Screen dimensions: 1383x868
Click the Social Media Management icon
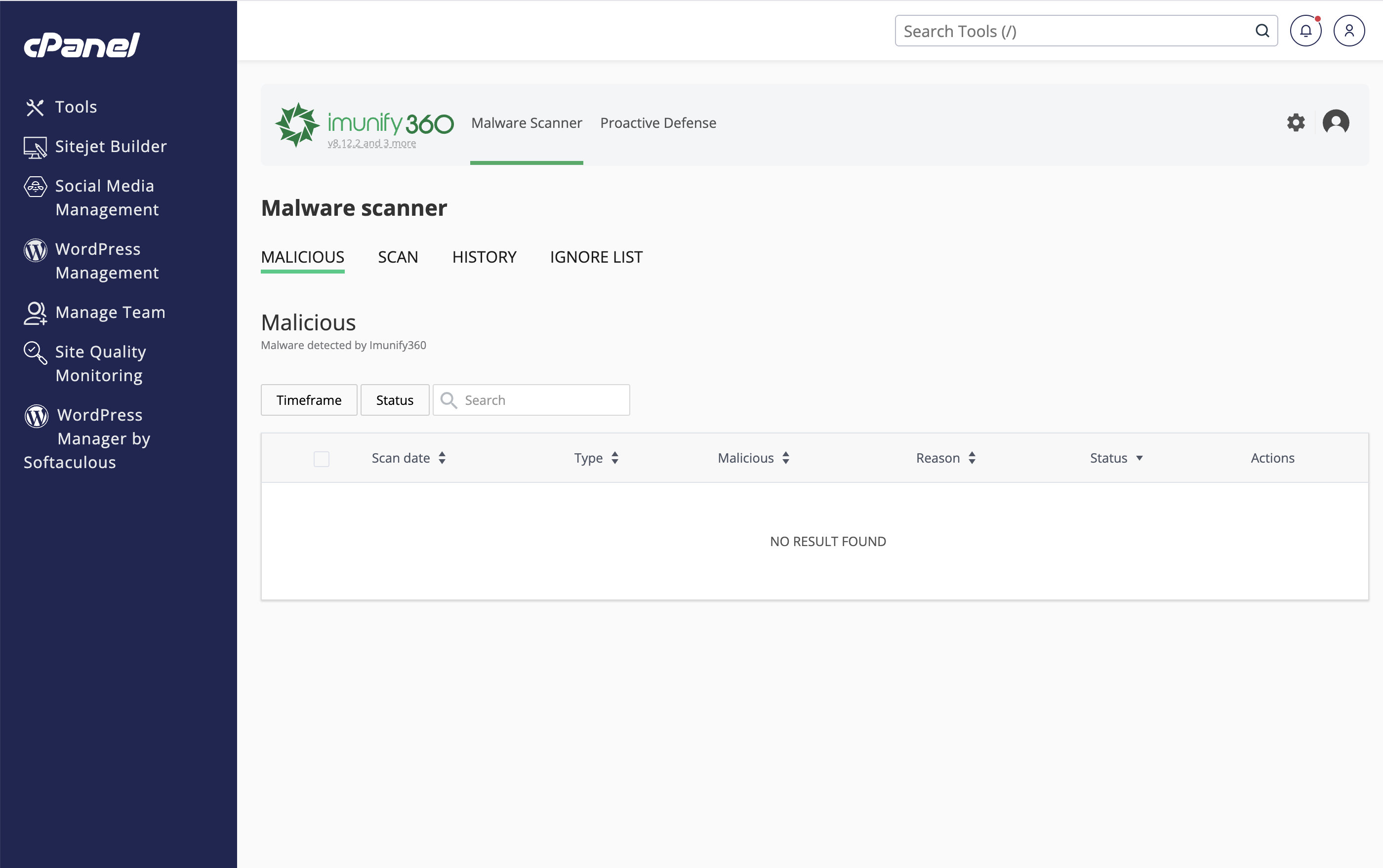[35, 187]
